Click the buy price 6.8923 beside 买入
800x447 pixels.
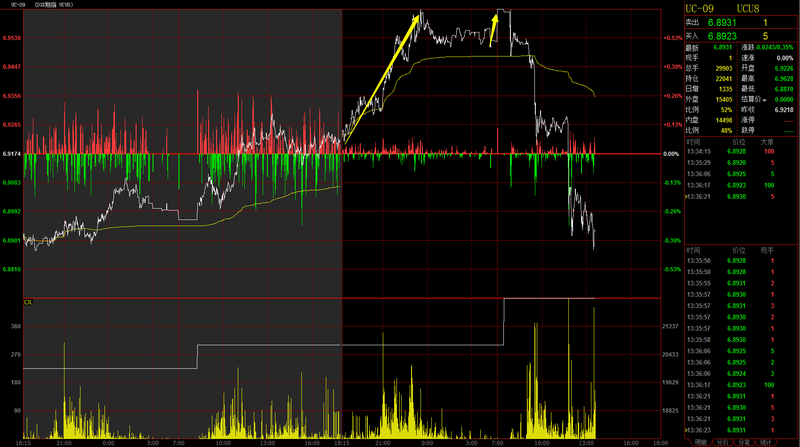click(x=722, y=36)
